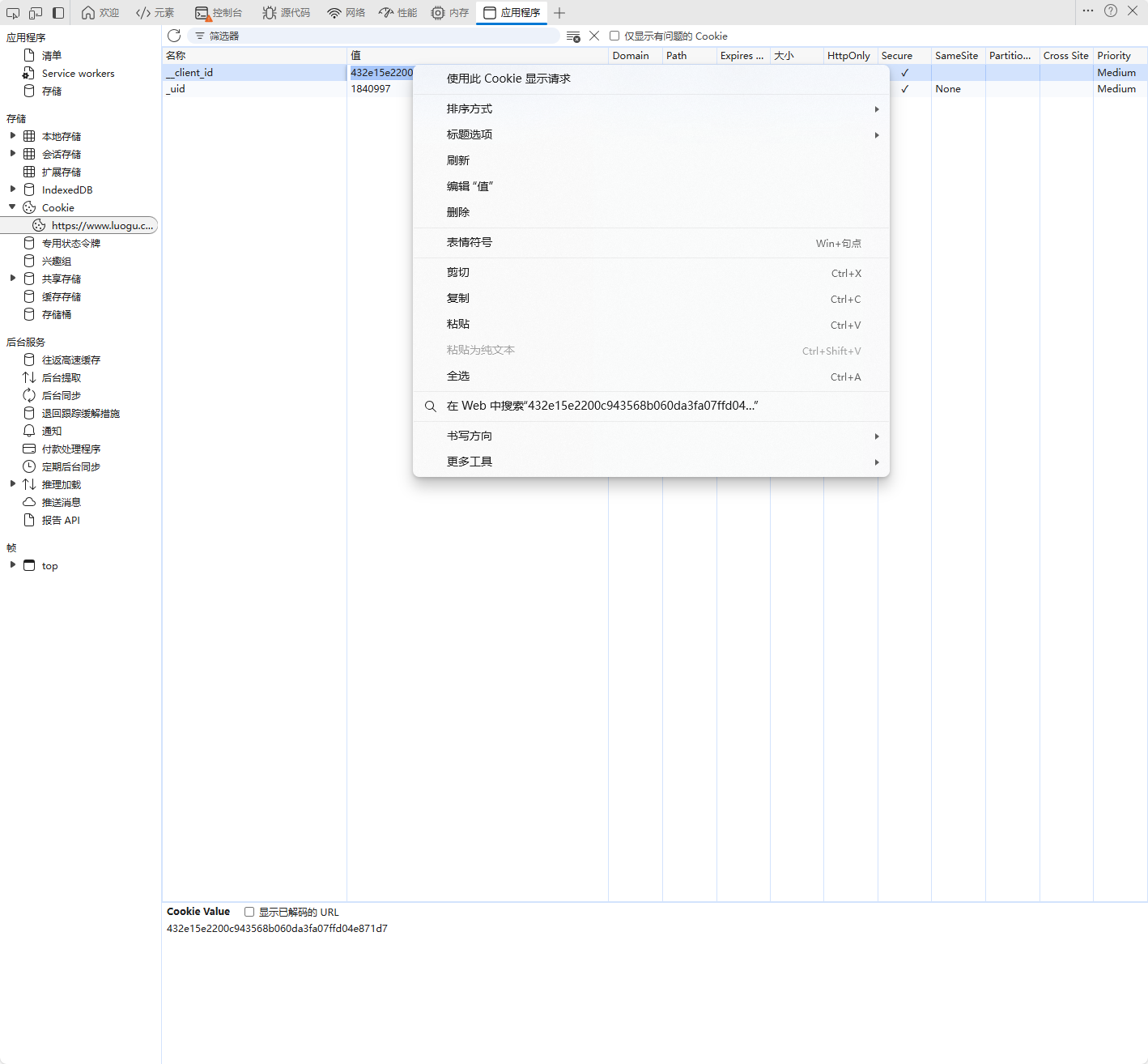Open Service workers in the sidebar
Image resolution: width=1148 pixels, height=1064 pixels.
pos(78,74)
